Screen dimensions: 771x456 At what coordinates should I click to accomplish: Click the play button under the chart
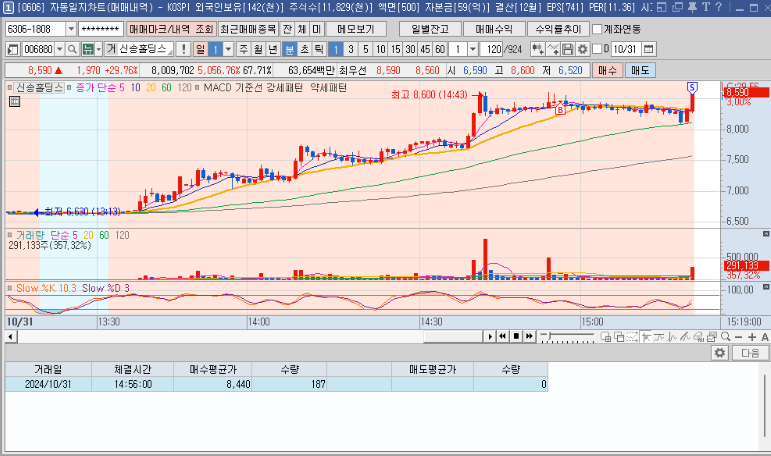pos(490,336)
